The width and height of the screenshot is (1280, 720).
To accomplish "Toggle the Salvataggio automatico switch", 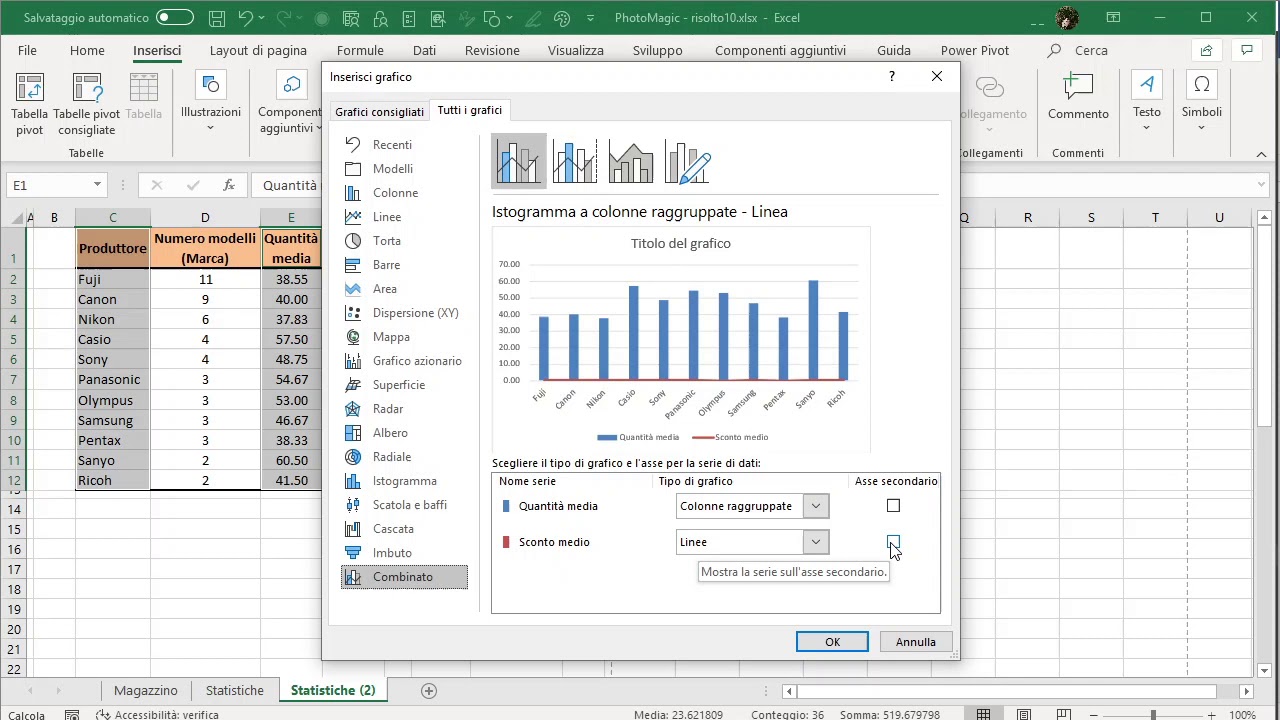I will click(x=175, y=18).
